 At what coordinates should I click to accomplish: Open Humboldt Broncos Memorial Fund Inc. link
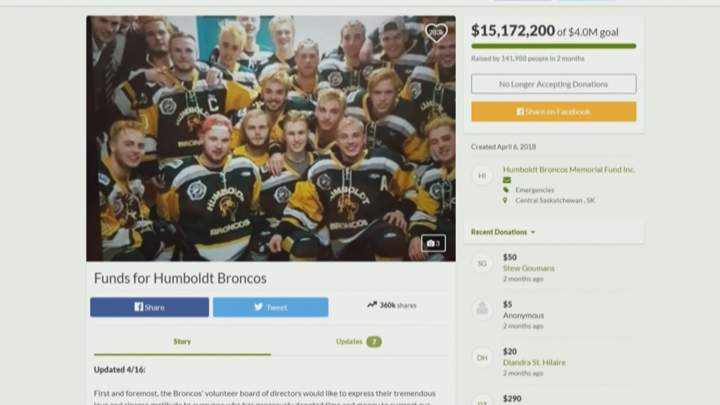point(568,169)
